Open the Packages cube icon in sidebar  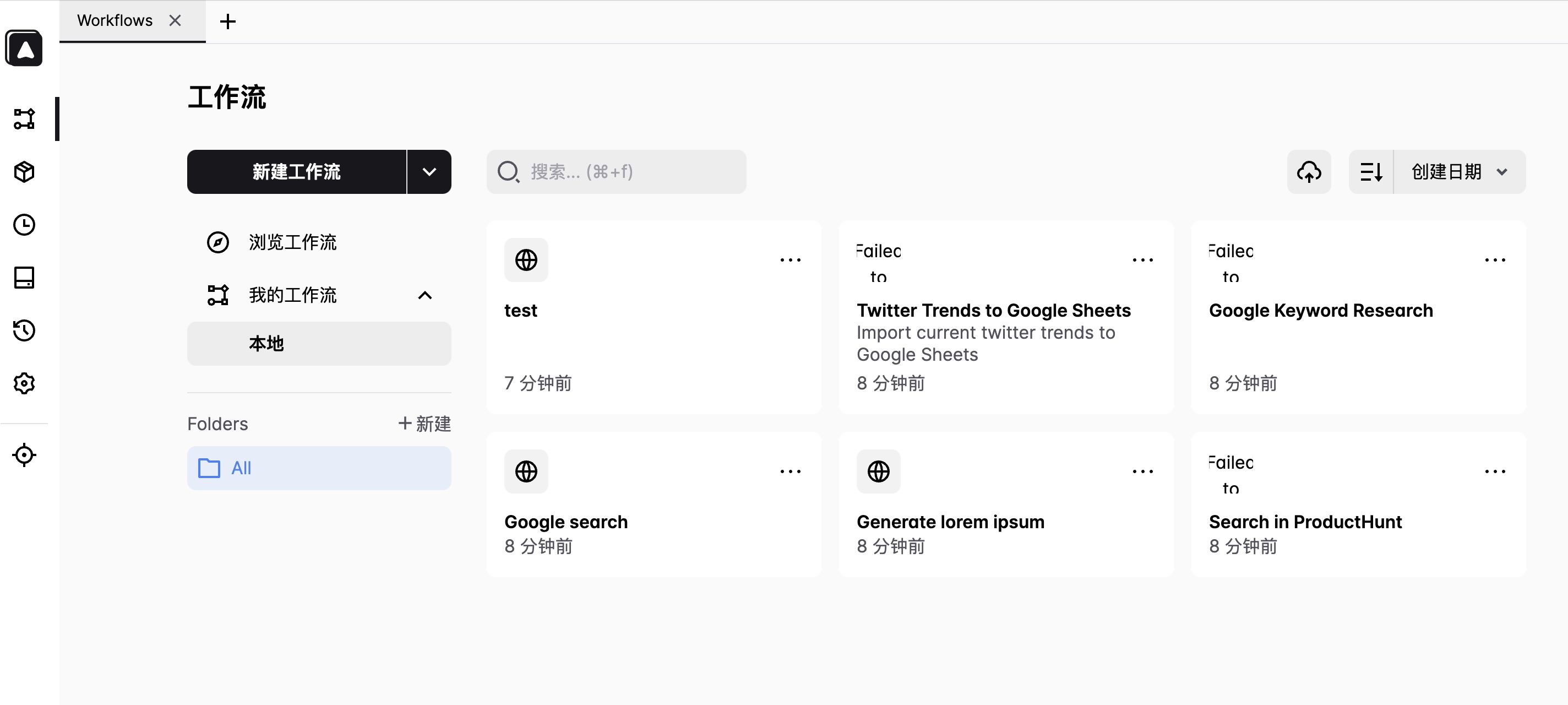click(24, 172)
